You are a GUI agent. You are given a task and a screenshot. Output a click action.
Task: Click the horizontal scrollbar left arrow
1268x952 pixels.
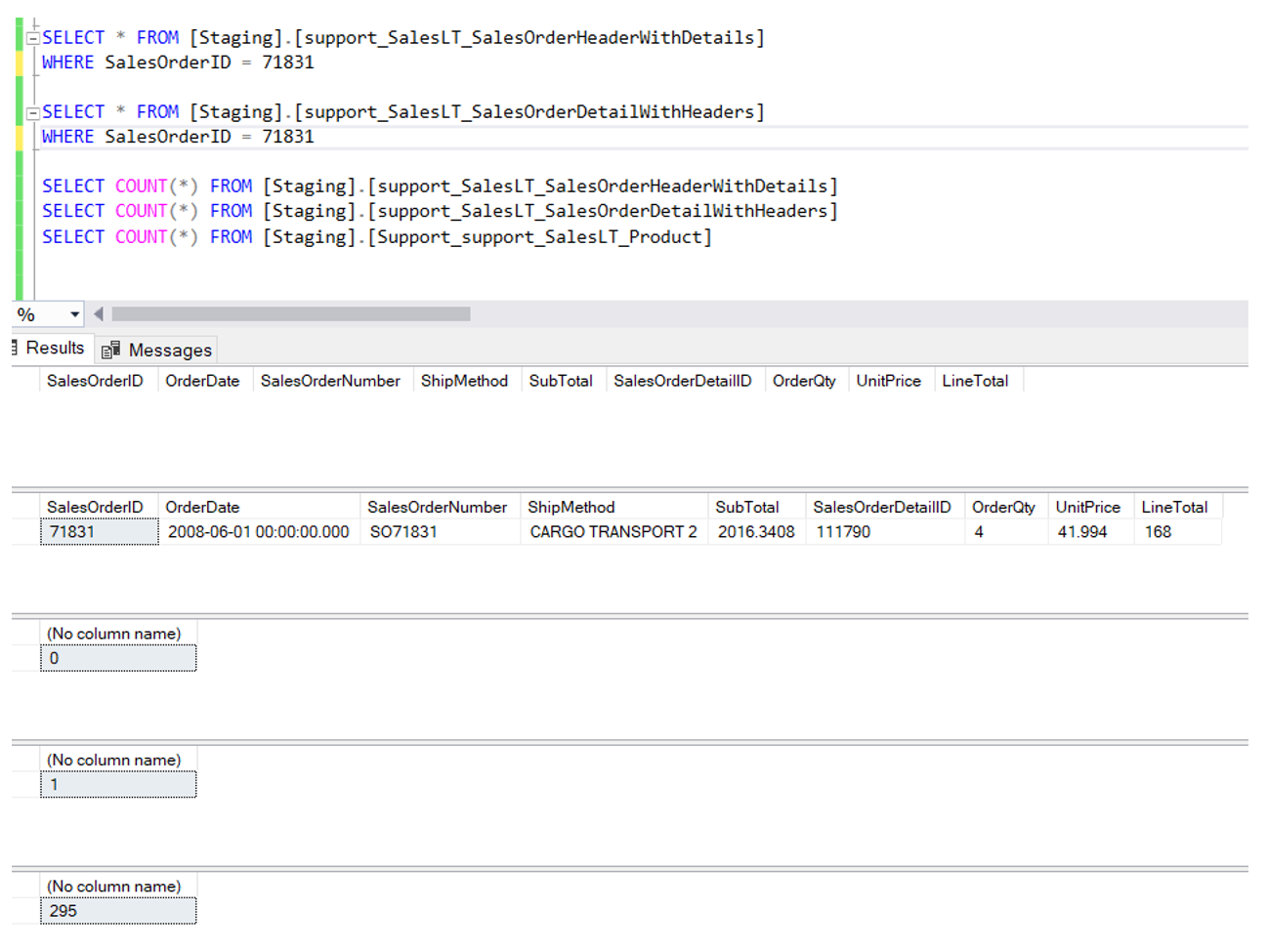(x=99, y=314)
